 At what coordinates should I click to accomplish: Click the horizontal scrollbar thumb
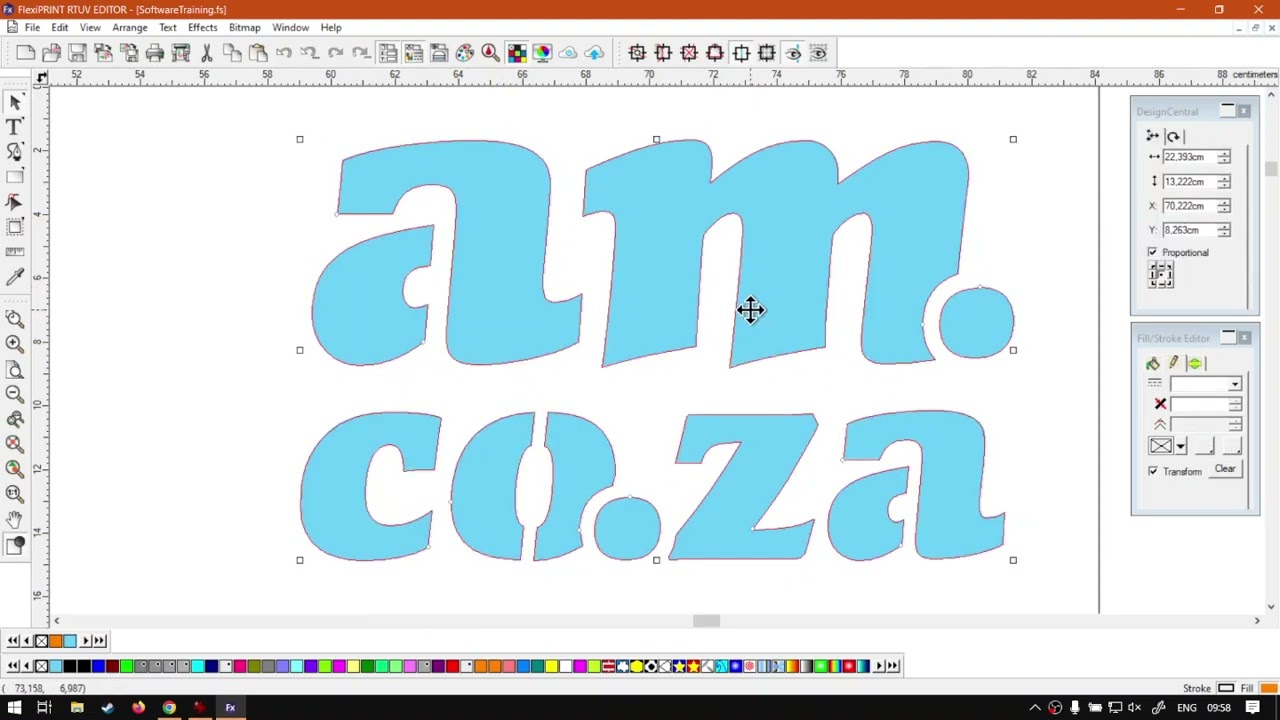[x=706, y=621]
